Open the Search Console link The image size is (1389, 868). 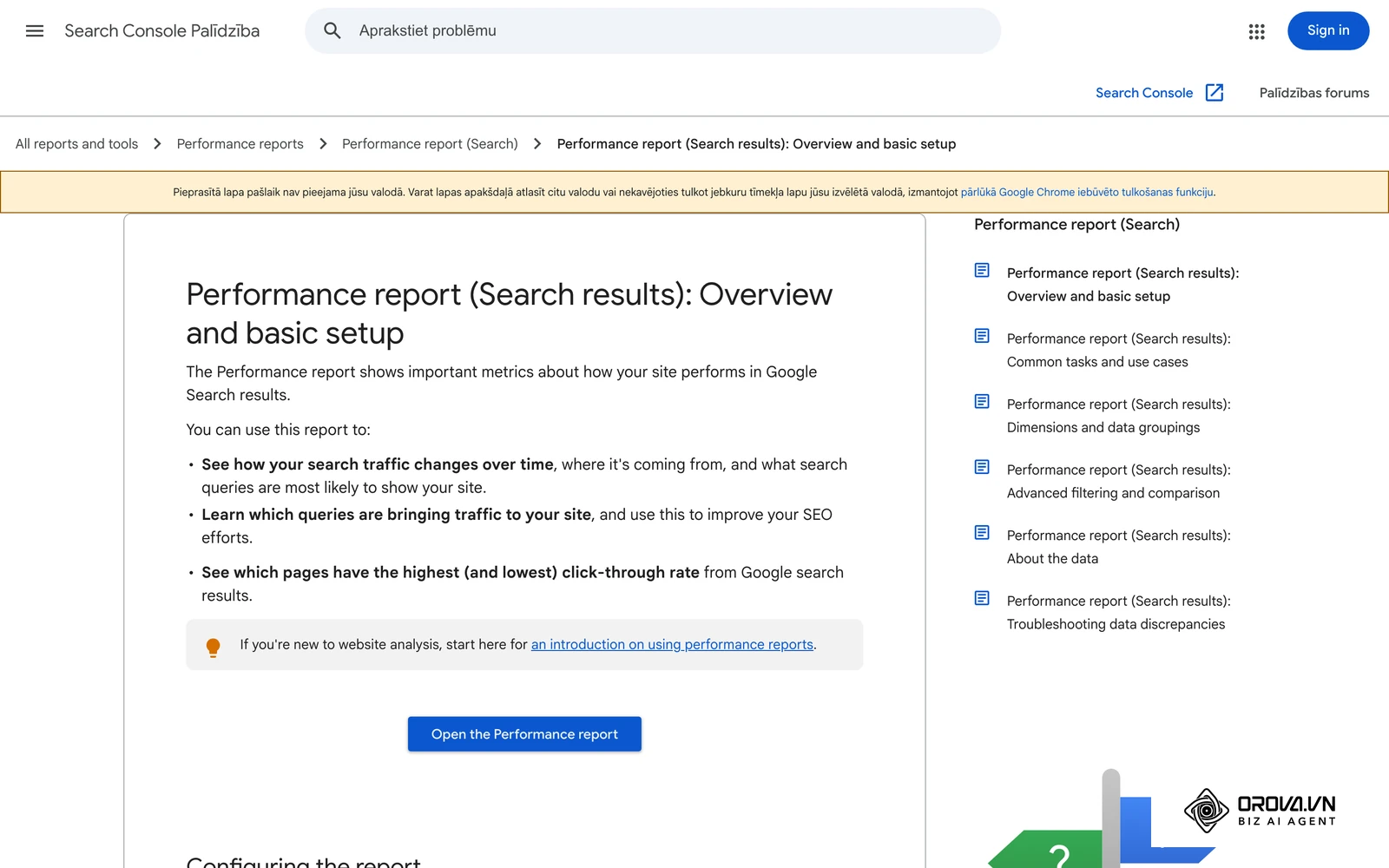coord(1144,93)
